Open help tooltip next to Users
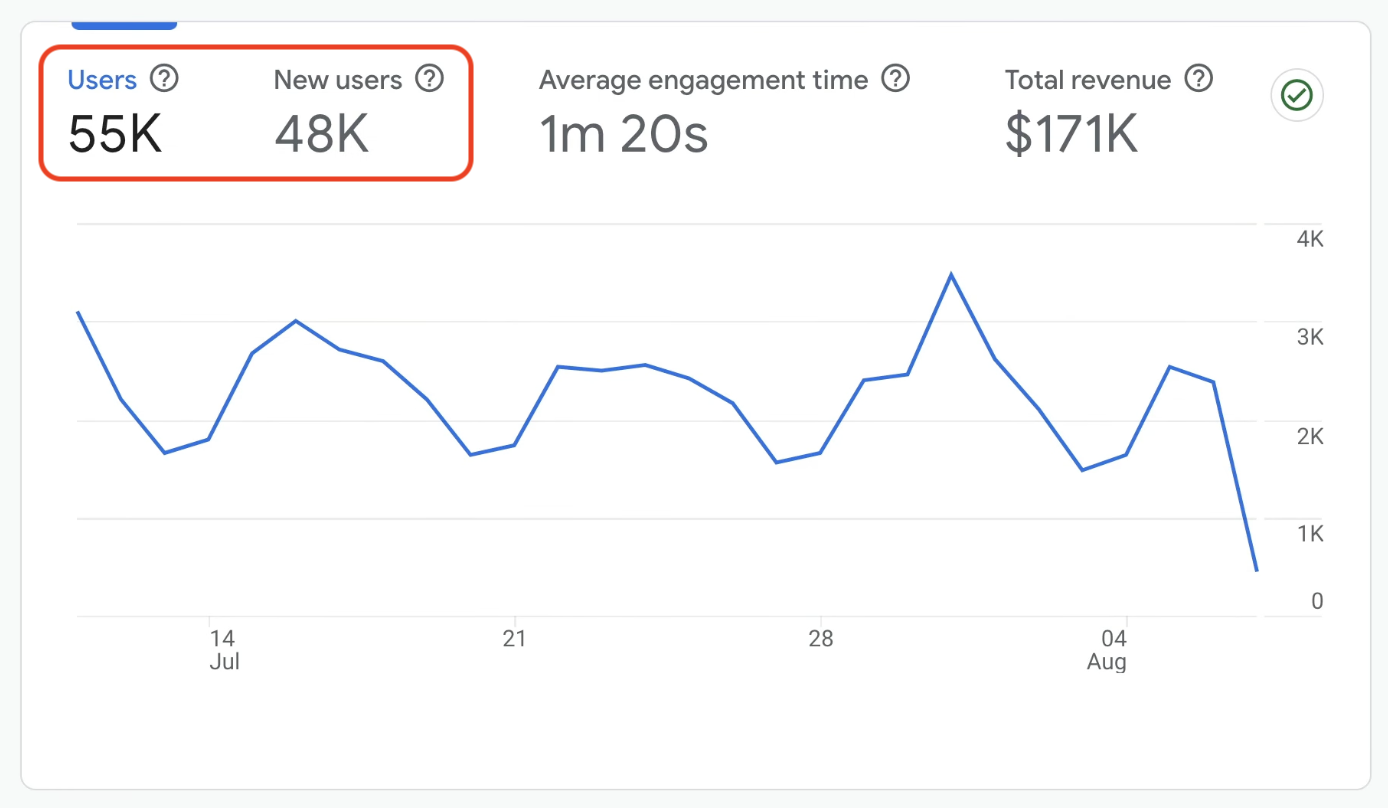The height and width of the screenshot is (808, 1388). pos(163,78)
